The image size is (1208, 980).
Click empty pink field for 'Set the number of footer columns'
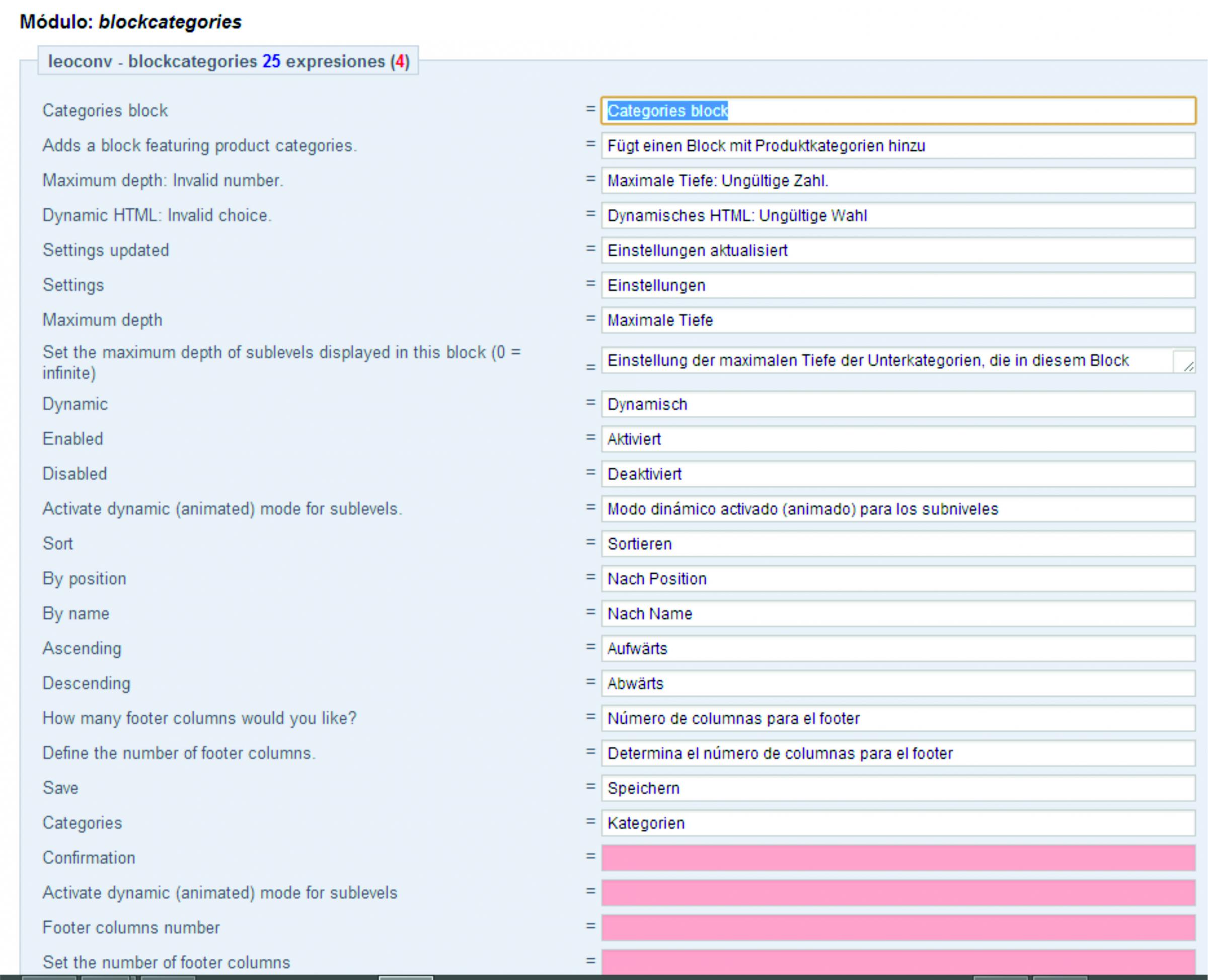click(897, 962)
